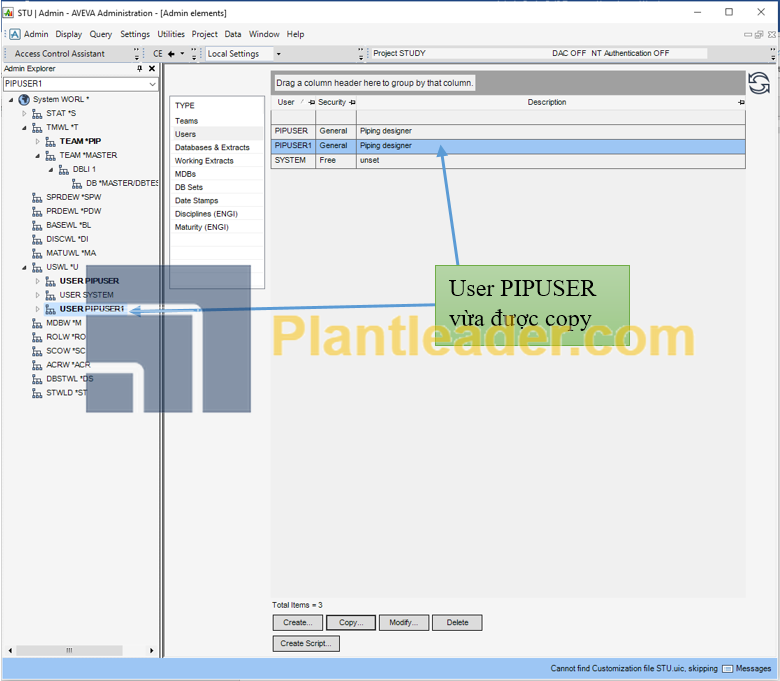Select DB *MASTER/DBTEST tree item
This screenshot has width=780, height=681.
point(122,184)
